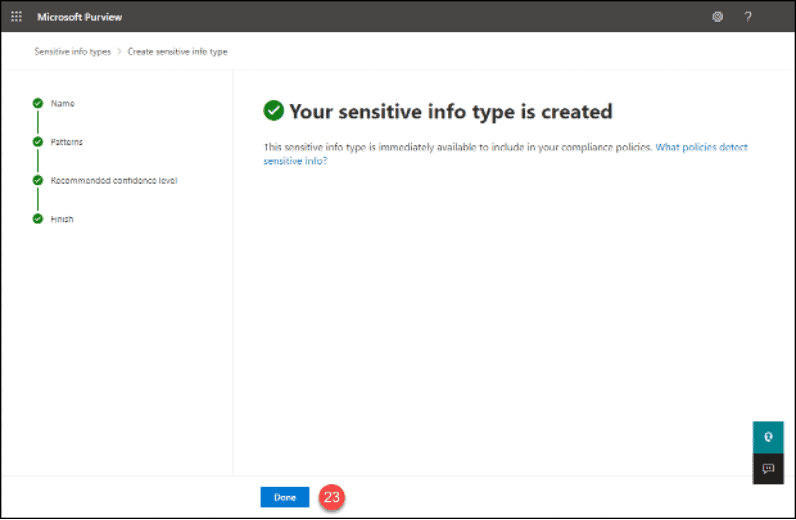Viewport: 796px width, 520px height.
Task: Select the Finish wizard step
Action: pos(62,219)
